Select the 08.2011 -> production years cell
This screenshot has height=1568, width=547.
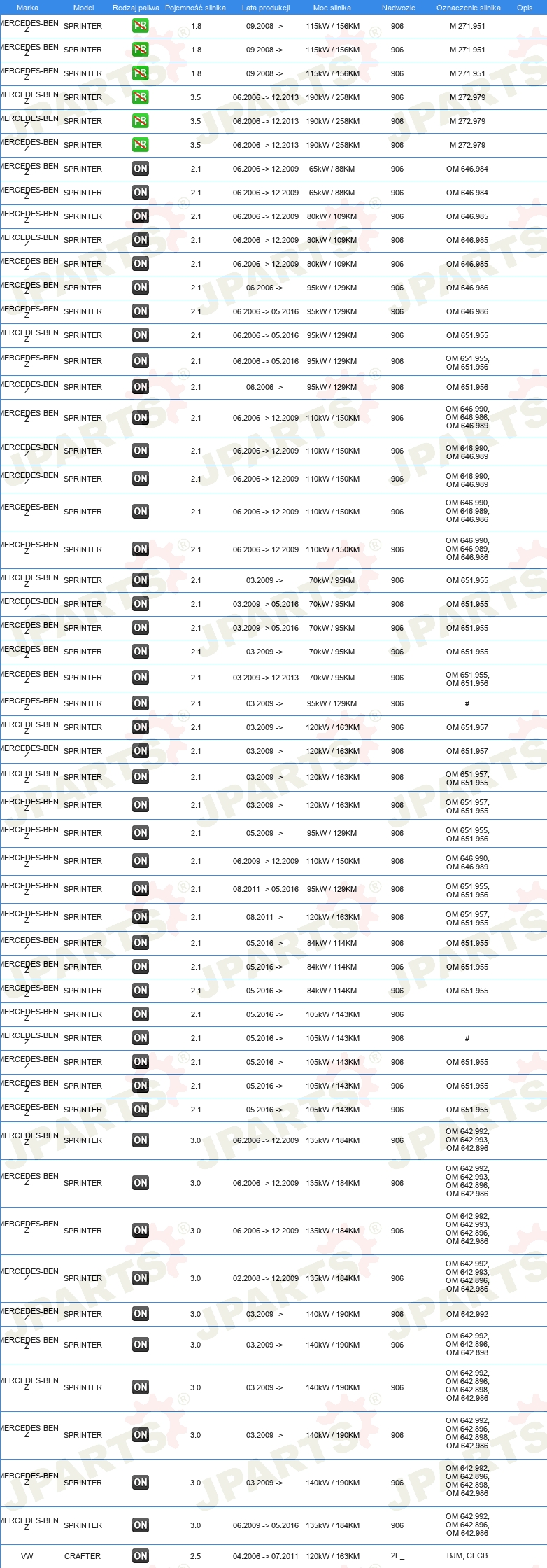tap(264, 917)
